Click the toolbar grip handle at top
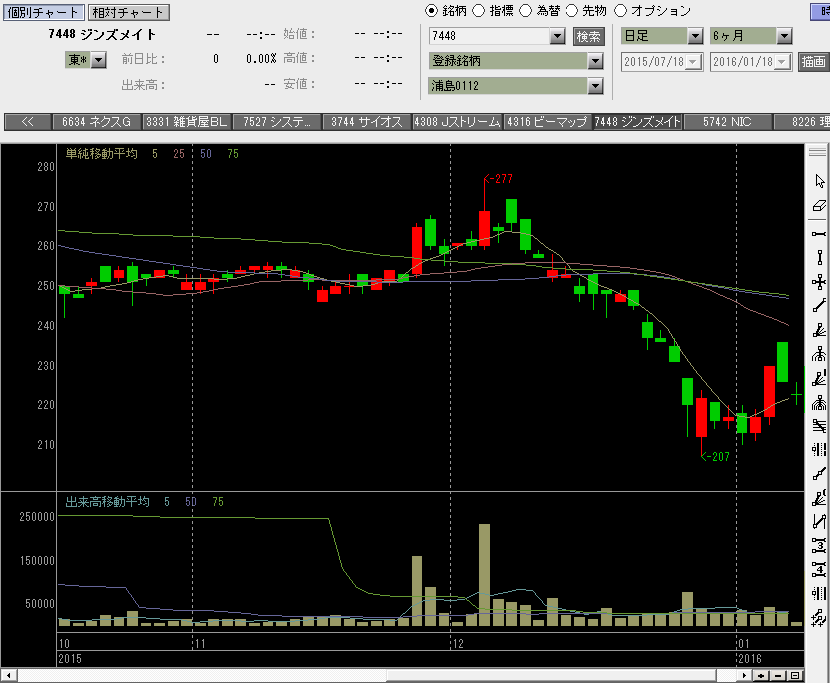Image resolution: width=830 pixels, height=683 pixels. (x=818, y=151)
